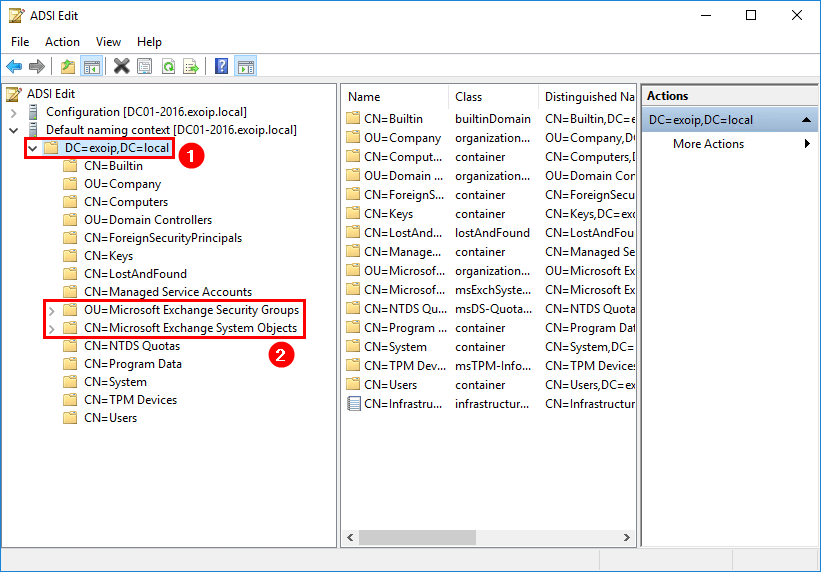
Task: Select CN=Program ... row in the list
Action: click(490, 328)
